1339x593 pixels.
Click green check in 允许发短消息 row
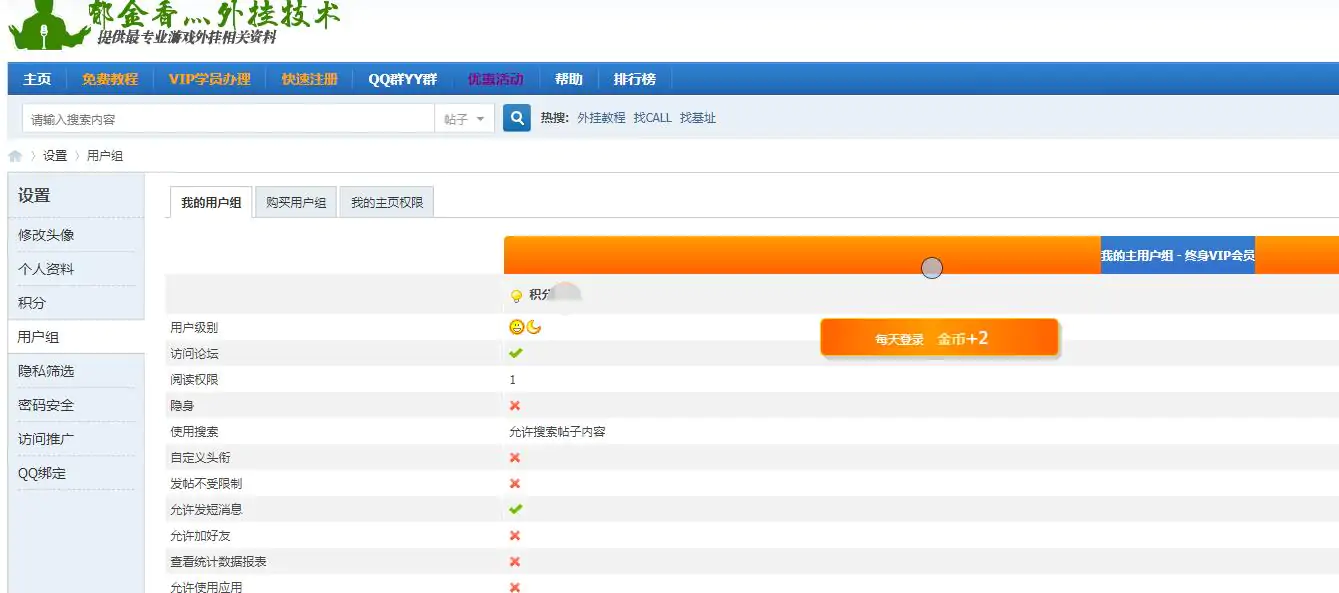(x=515, y=509)
